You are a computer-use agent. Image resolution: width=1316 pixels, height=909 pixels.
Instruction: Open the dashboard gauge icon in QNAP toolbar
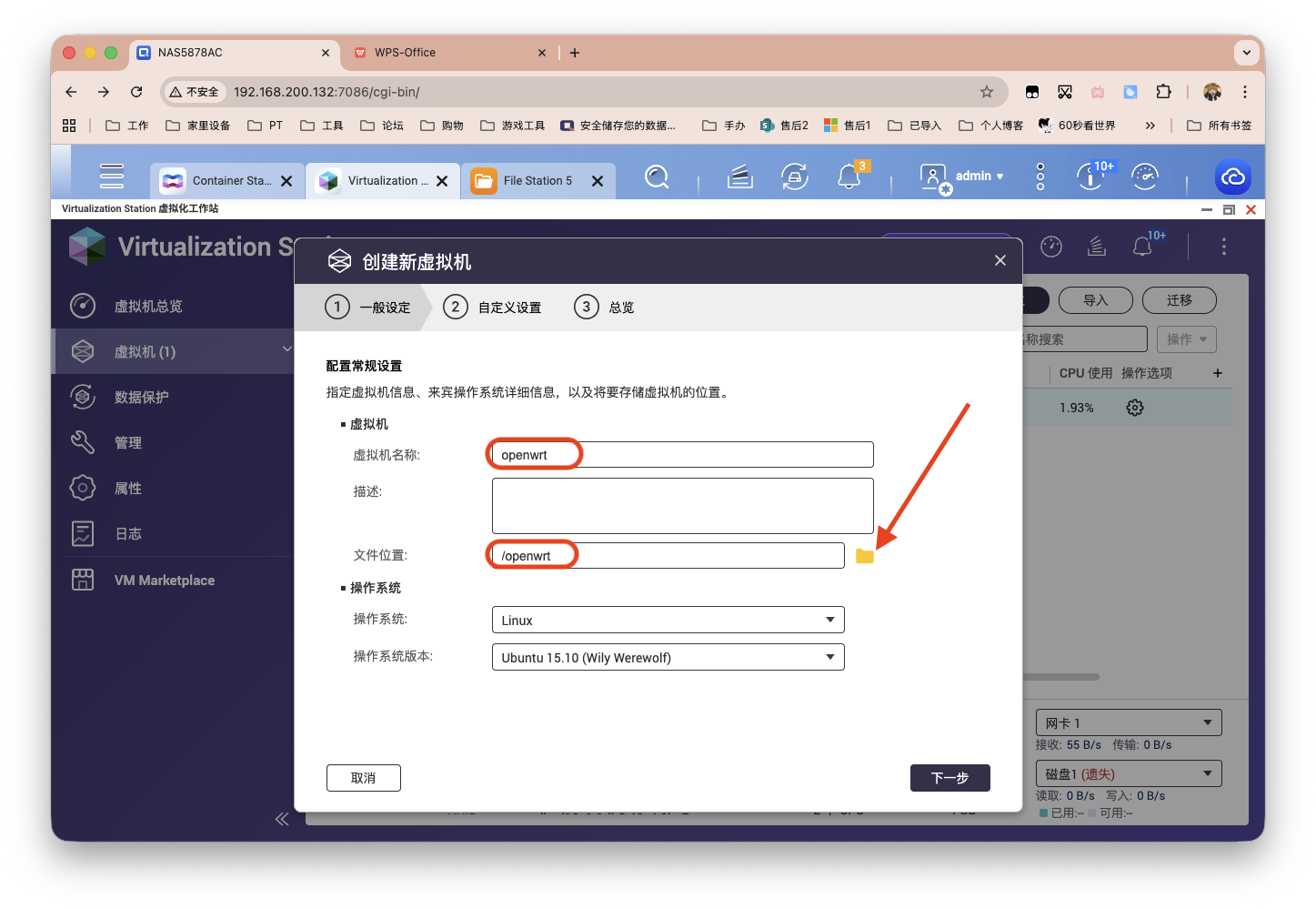click(x=1144, y=177)
